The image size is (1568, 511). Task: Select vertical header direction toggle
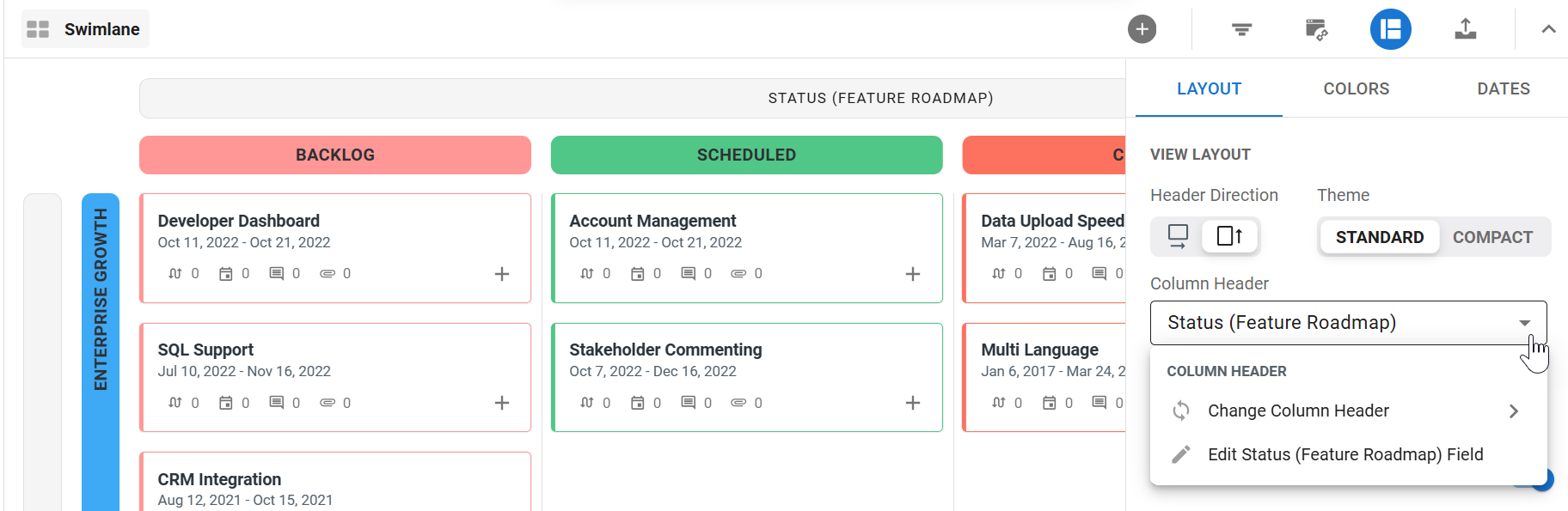pyautogui.click(x=1229, y=235)
